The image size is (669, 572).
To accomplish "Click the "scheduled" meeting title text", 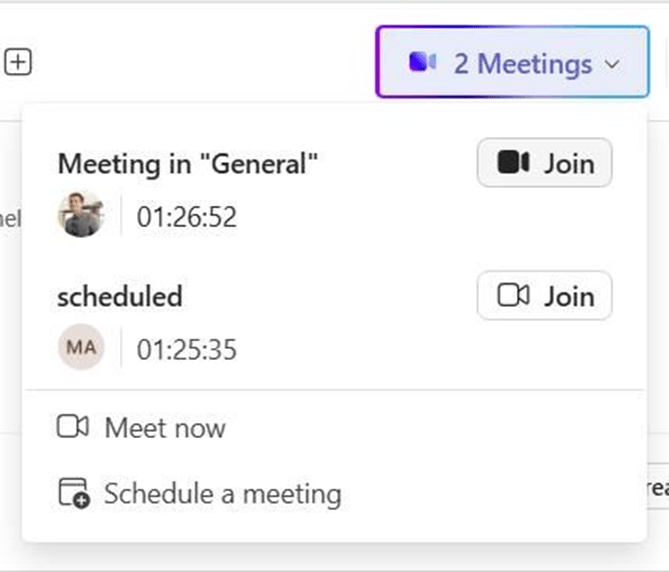I will pos(120,296).
